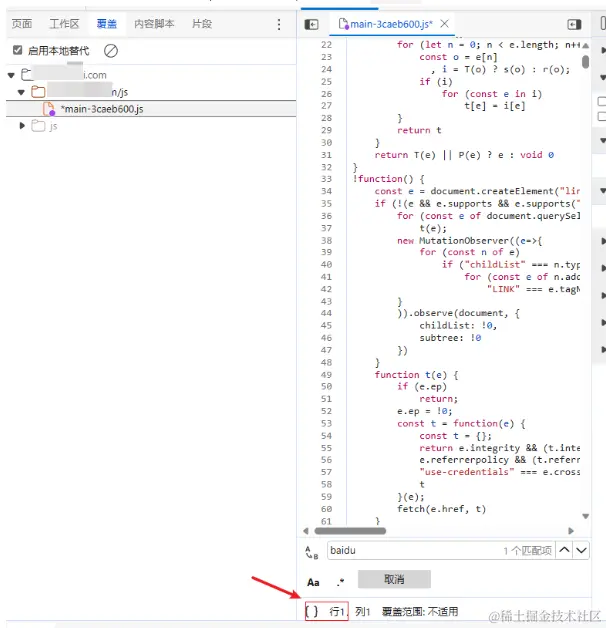
Task: Switch to the 片段 tab
Action: coord(202,24)
